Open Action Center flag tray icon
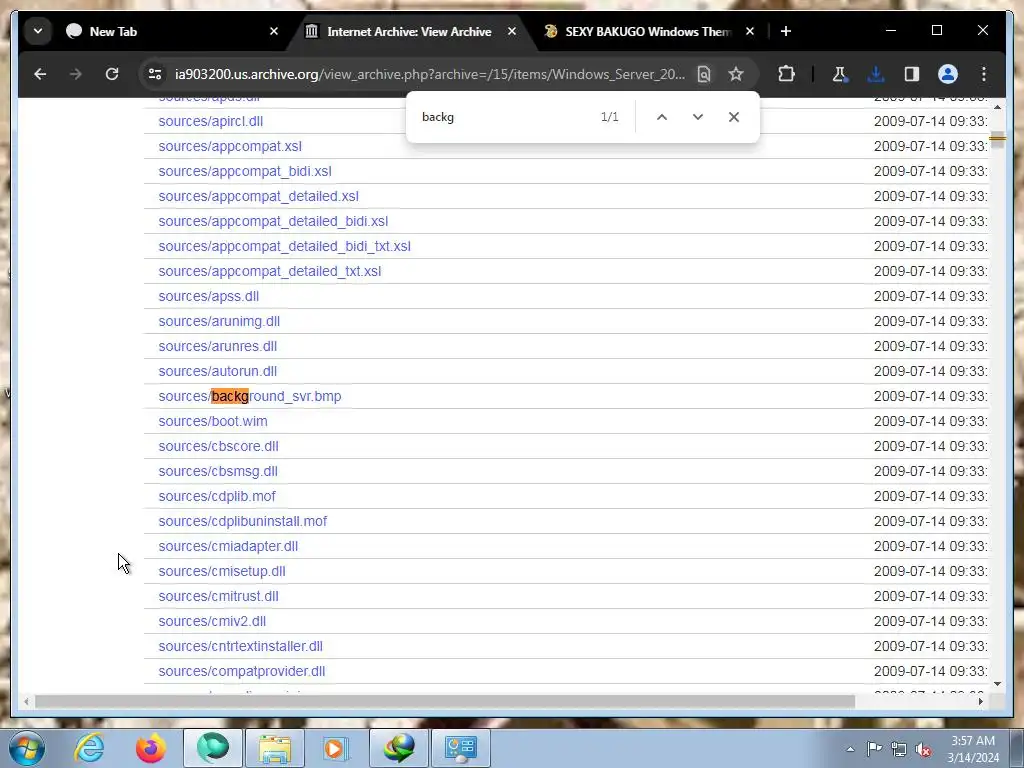The image size is (1024, 768). point(874,750)
